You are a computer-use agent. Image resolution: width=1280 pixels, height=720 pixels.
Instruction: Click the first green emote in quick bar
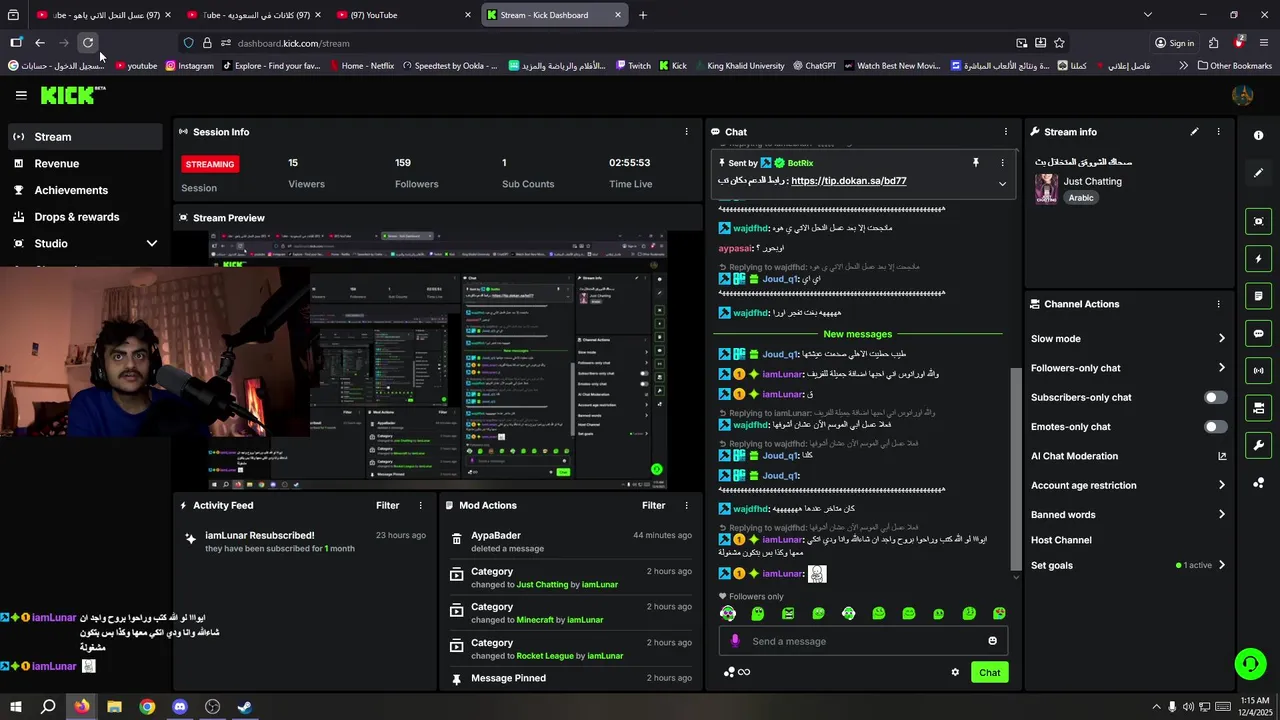pyautogui.click(x=728, y=613)
